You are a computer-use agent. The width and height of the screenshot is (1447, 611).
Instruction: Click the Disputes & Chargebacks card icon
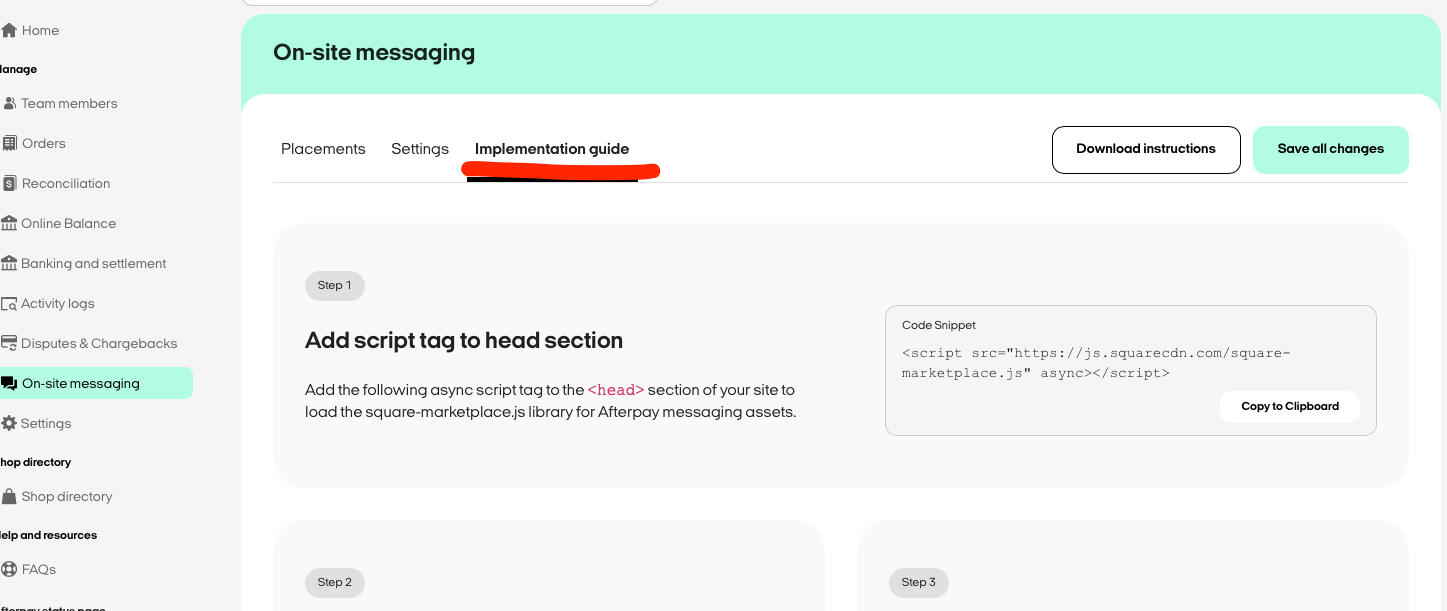pyautogui.click(x=9, y=343)
